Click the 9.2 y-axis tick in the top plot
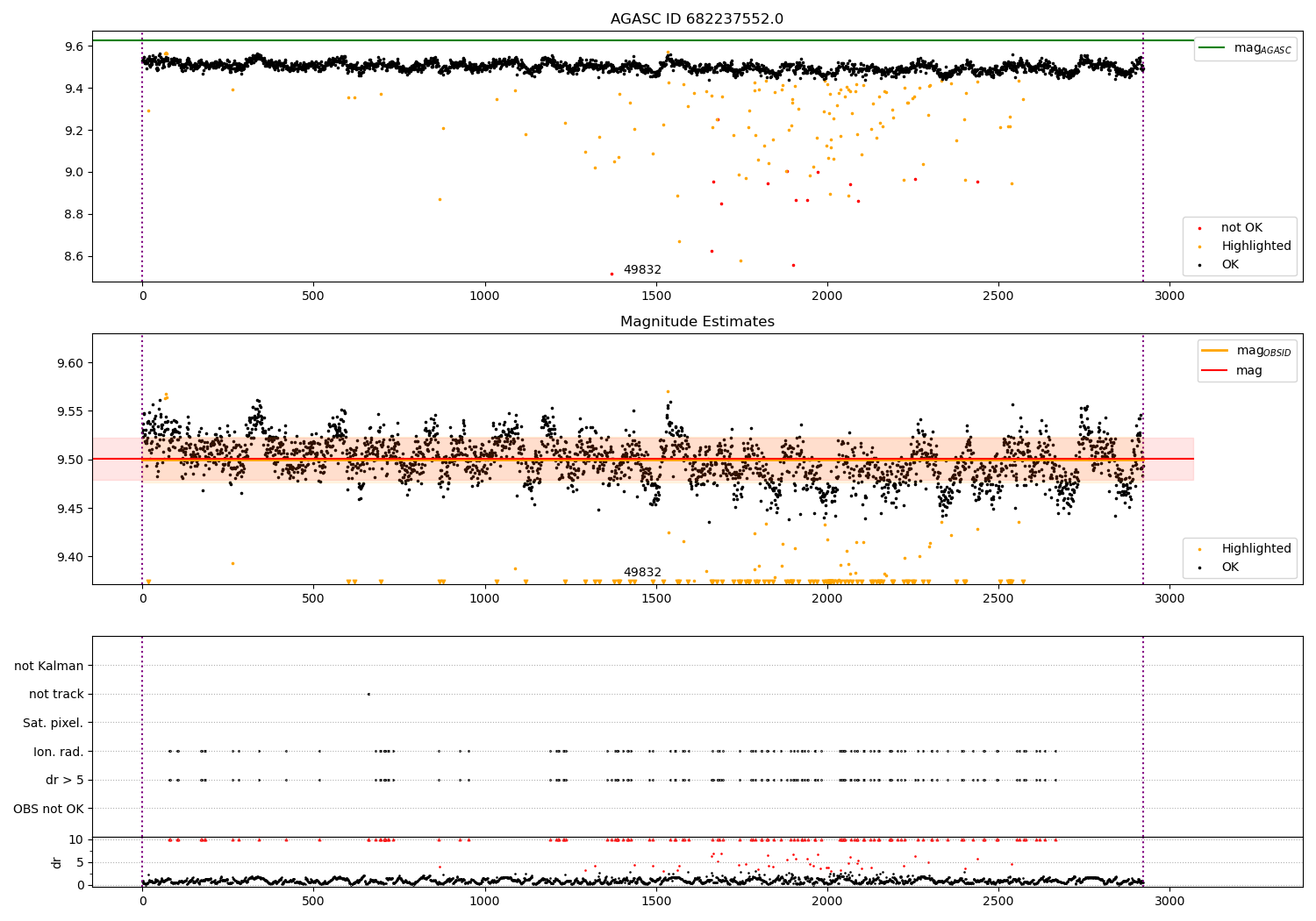This screenshot has height=921, width=1316. [x=75, y=131]
